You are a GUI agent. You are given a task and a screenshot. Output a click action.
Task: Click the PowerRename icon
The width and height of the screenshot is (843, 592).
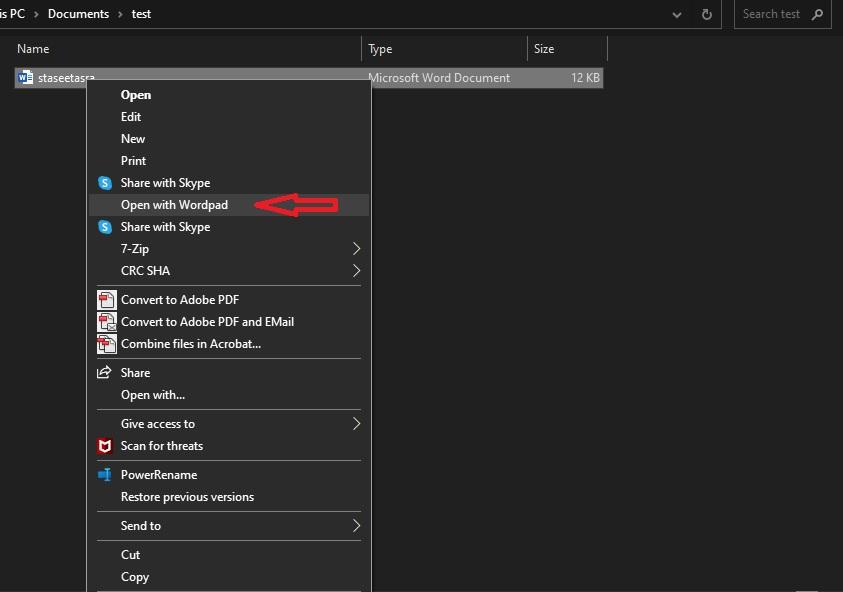click(105, 475)
